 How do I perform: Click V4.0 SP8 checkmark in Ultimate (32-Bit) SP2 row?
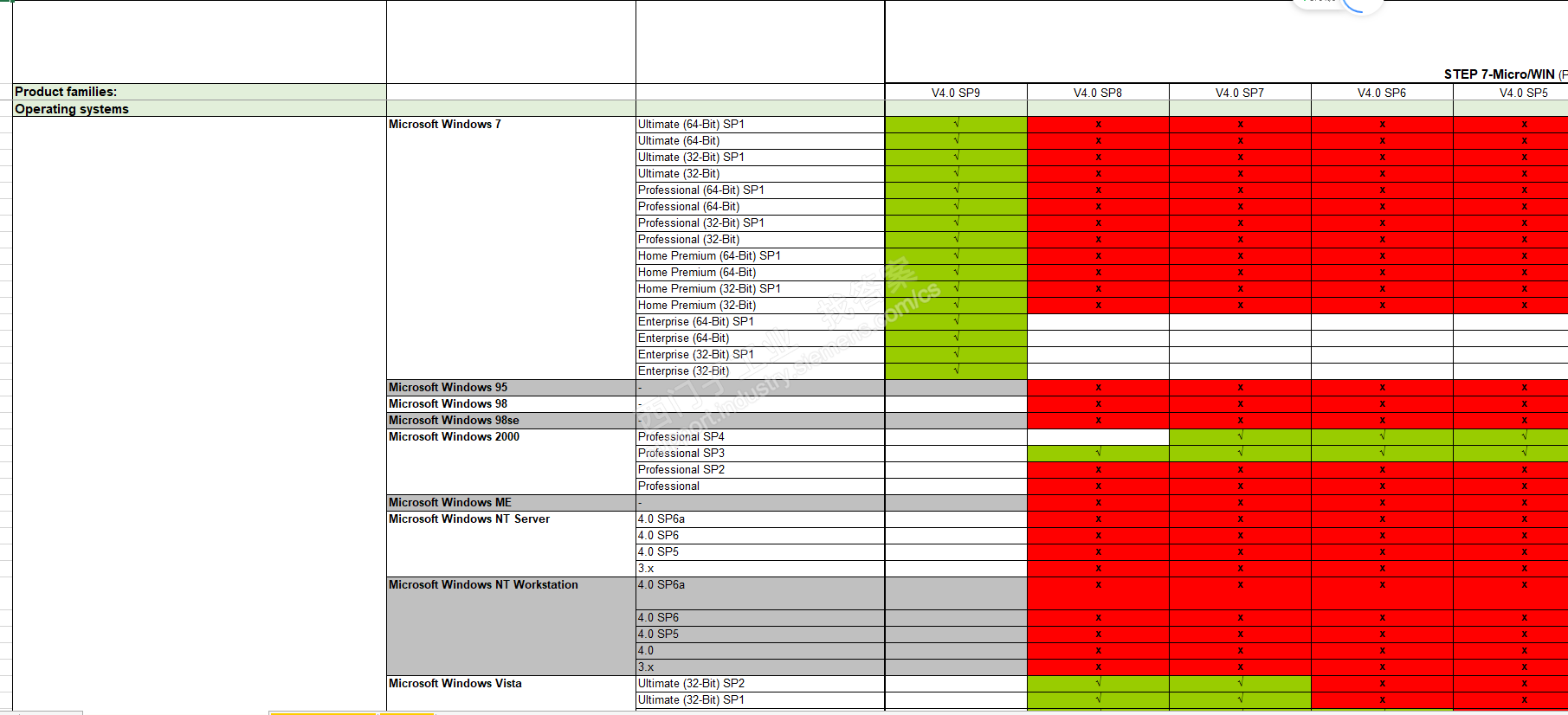[1099, 683]
